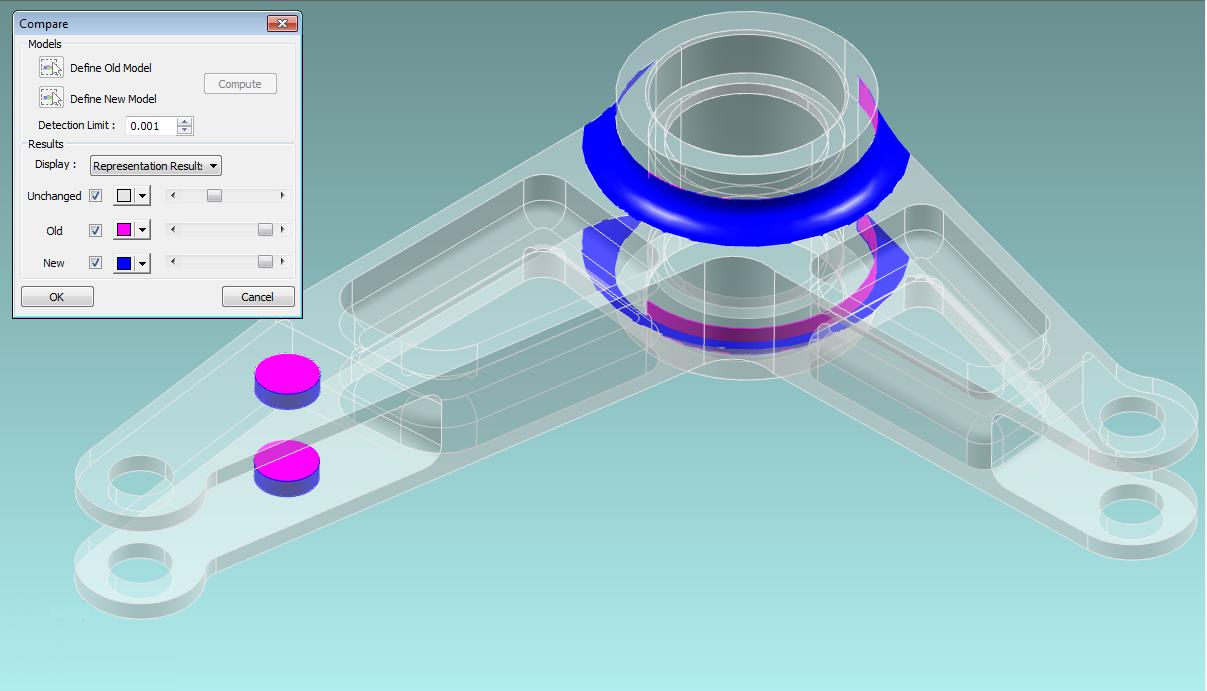
Task: Decrease Detection Limit with the down arrow
Action: (x=185, y=130)
